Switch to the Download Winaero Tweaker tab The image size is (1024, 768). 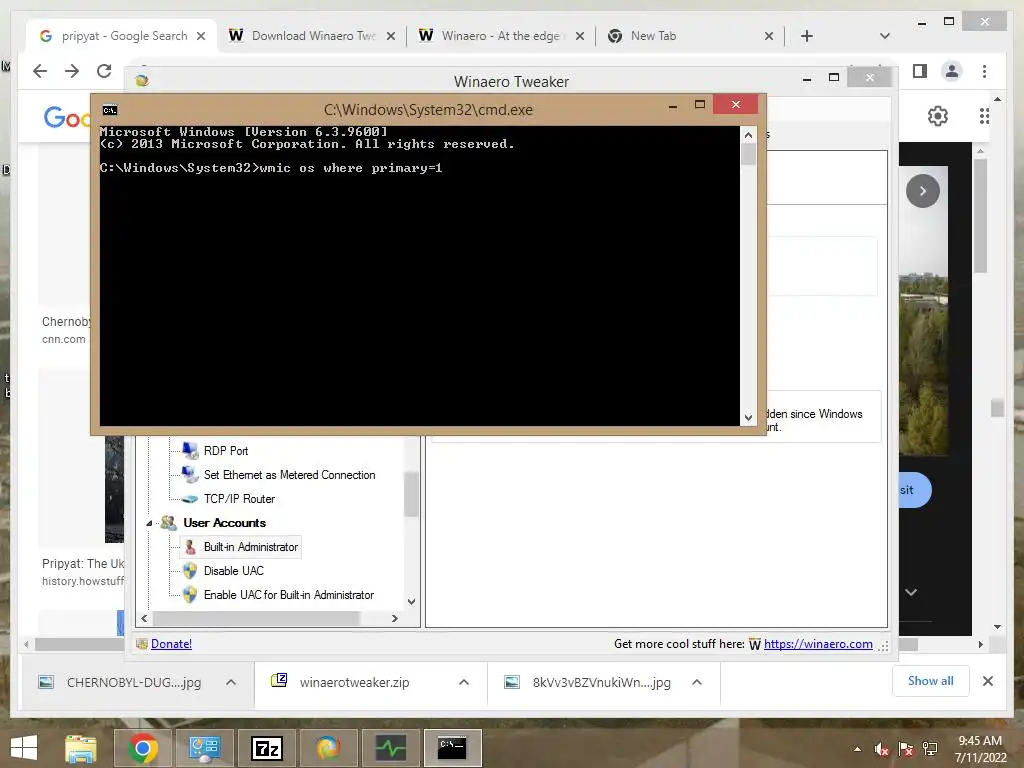click(x=312, y=36)
